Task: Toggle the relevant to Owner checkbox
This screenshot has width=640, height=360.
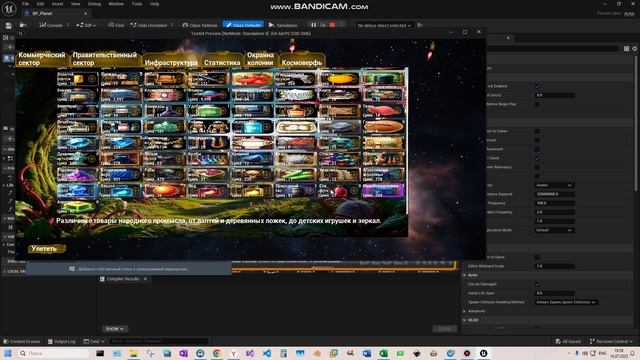Action: click(537, 131)
